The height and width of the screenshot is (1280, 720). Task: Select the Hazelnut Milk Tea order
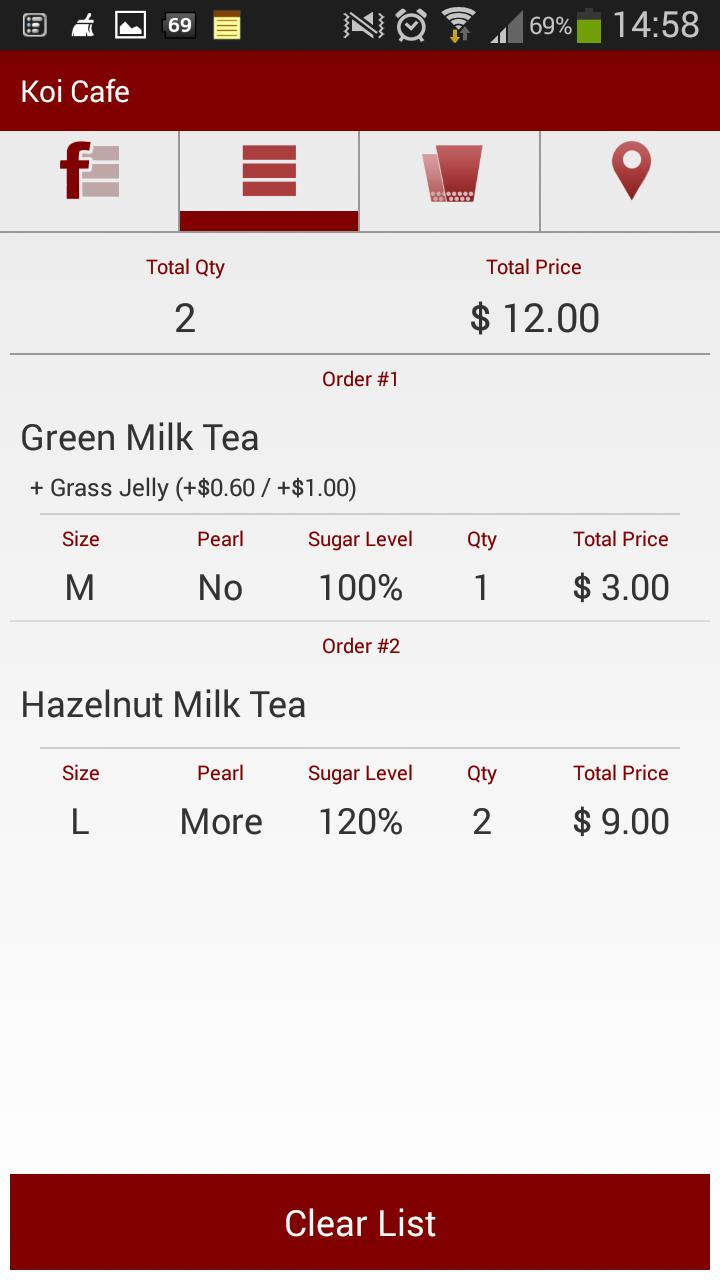coord(163,704)
